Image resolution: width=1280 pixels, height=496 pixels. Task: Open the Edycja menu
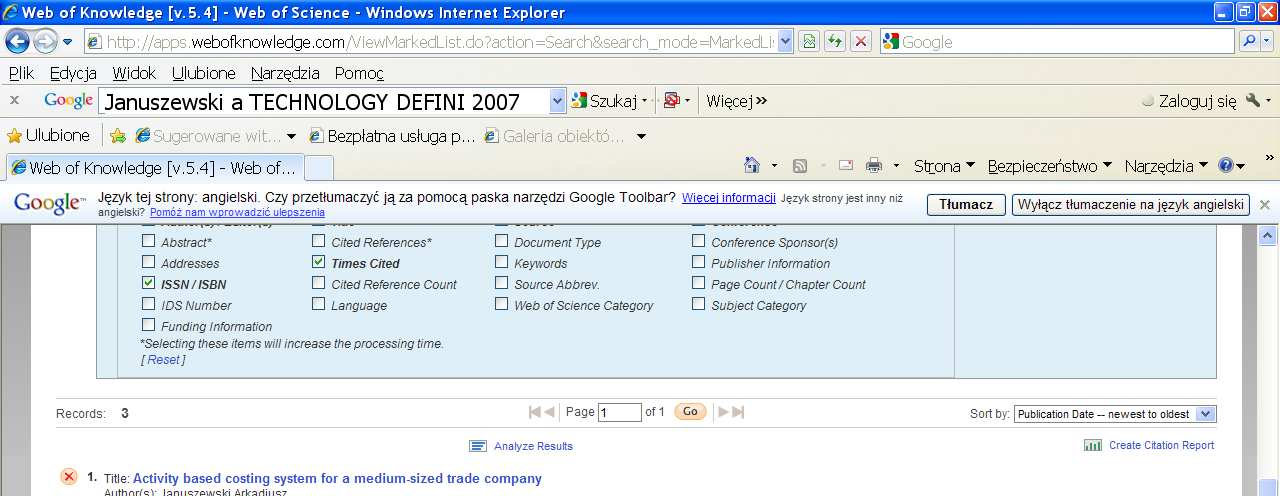pyautogui.click(x=73, y=73)
